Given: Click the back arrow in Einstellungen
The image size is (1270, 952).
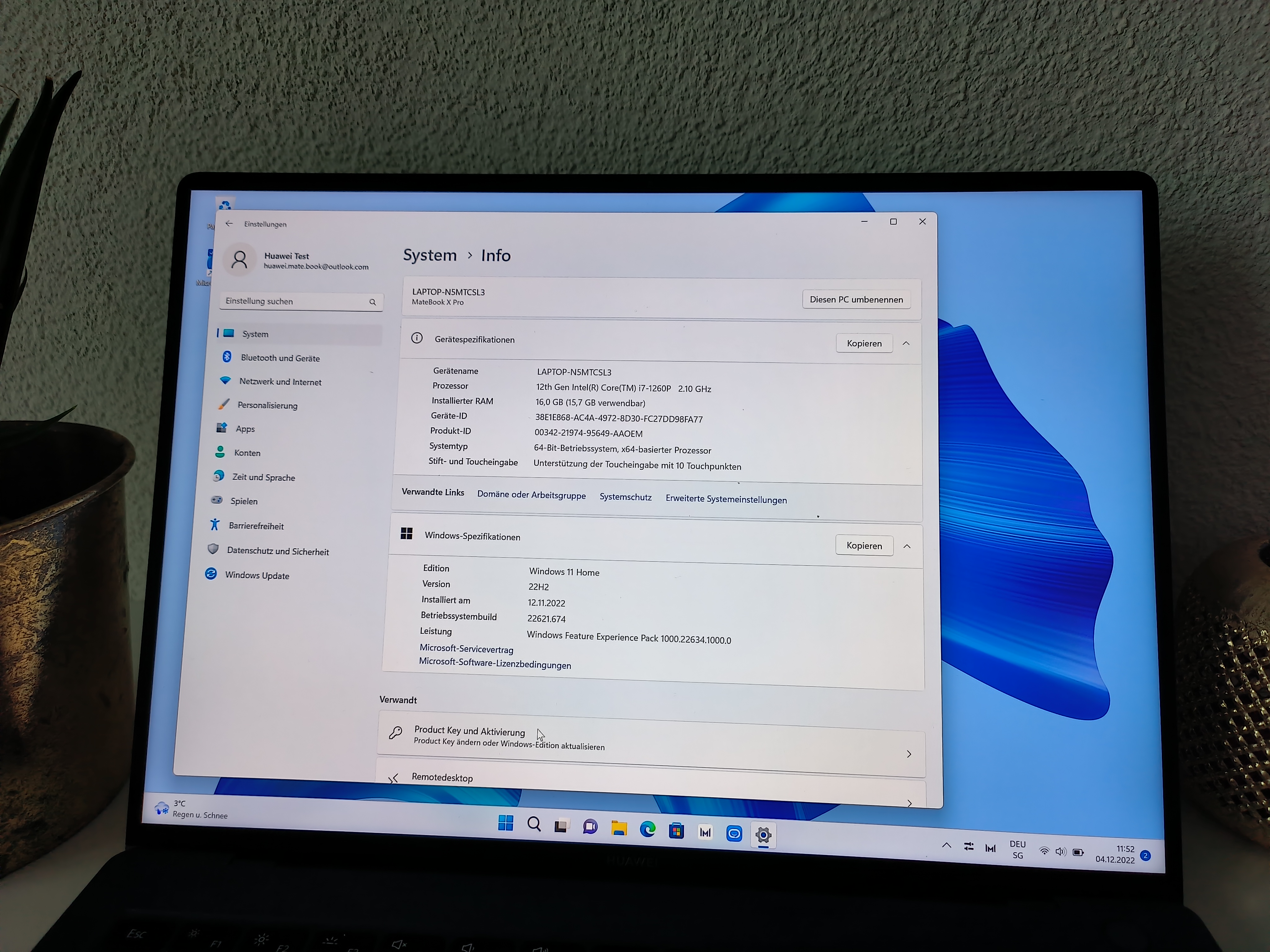Looking at the screenshot, I should click(229, 223).
